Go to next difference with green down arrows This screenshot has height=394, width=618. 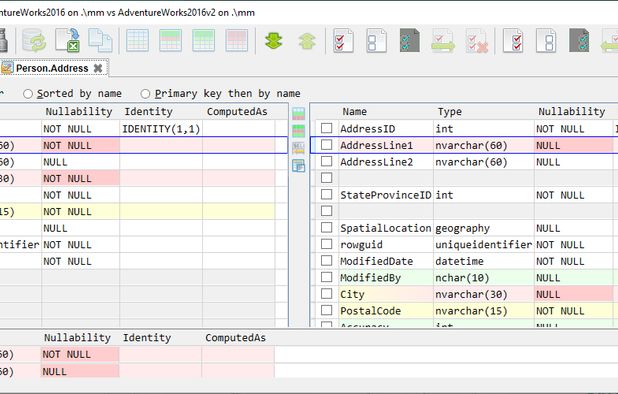(274, 41)
